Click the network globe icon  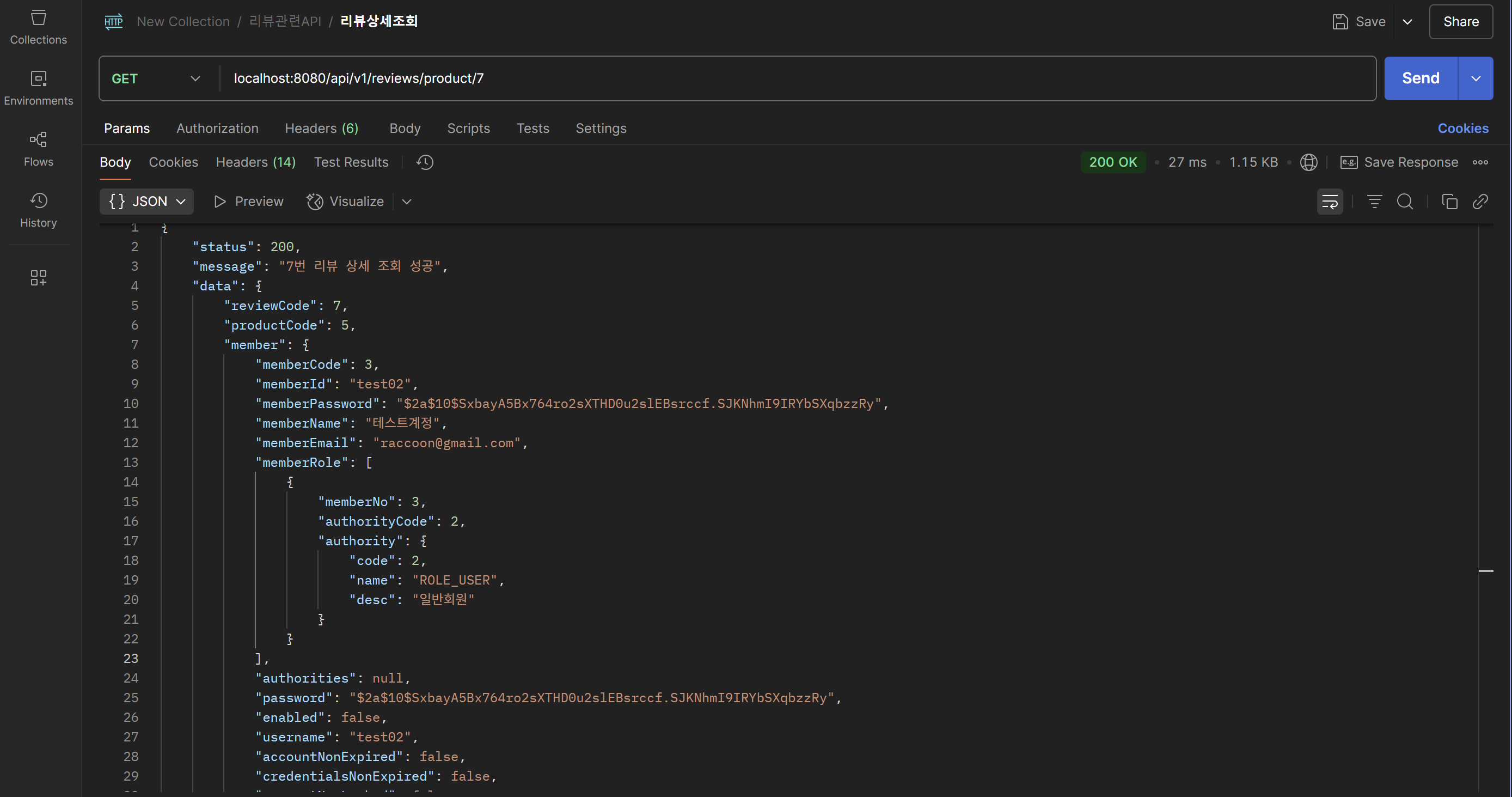(1308, 162)
